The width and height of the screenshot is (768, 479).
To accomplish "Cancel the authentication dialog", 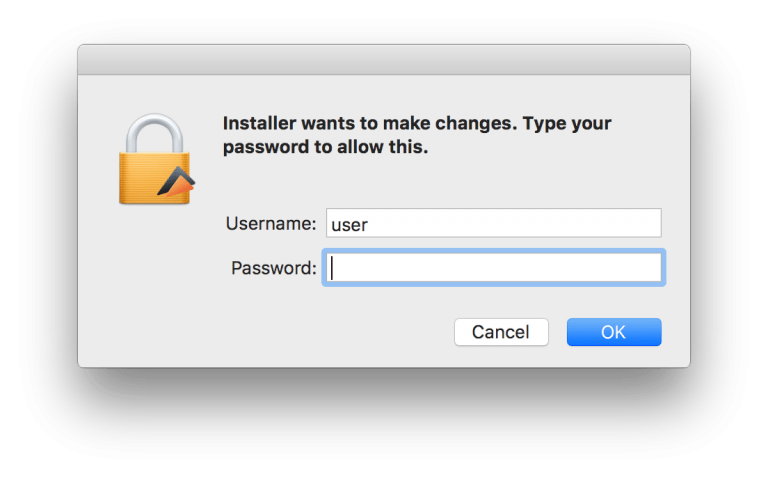I will (501, 332).
